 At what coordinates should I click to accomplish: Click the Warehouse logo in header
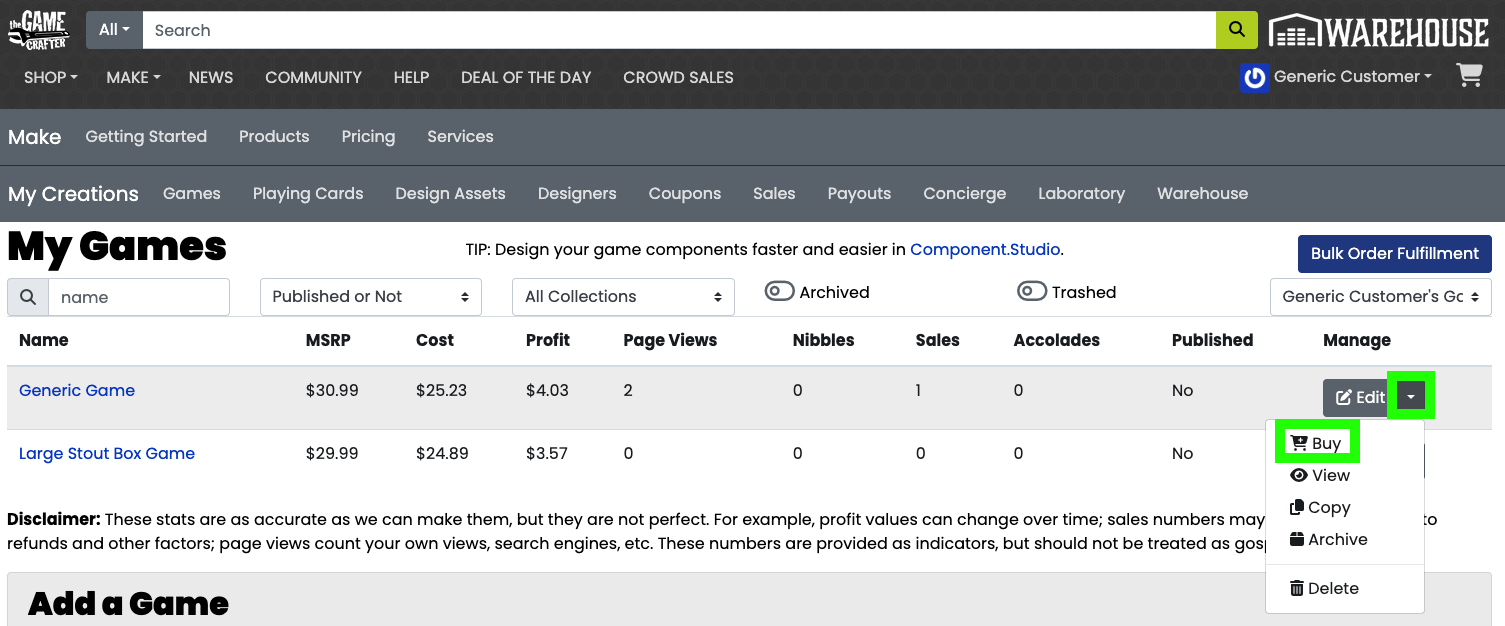(x=1379, y=31)
